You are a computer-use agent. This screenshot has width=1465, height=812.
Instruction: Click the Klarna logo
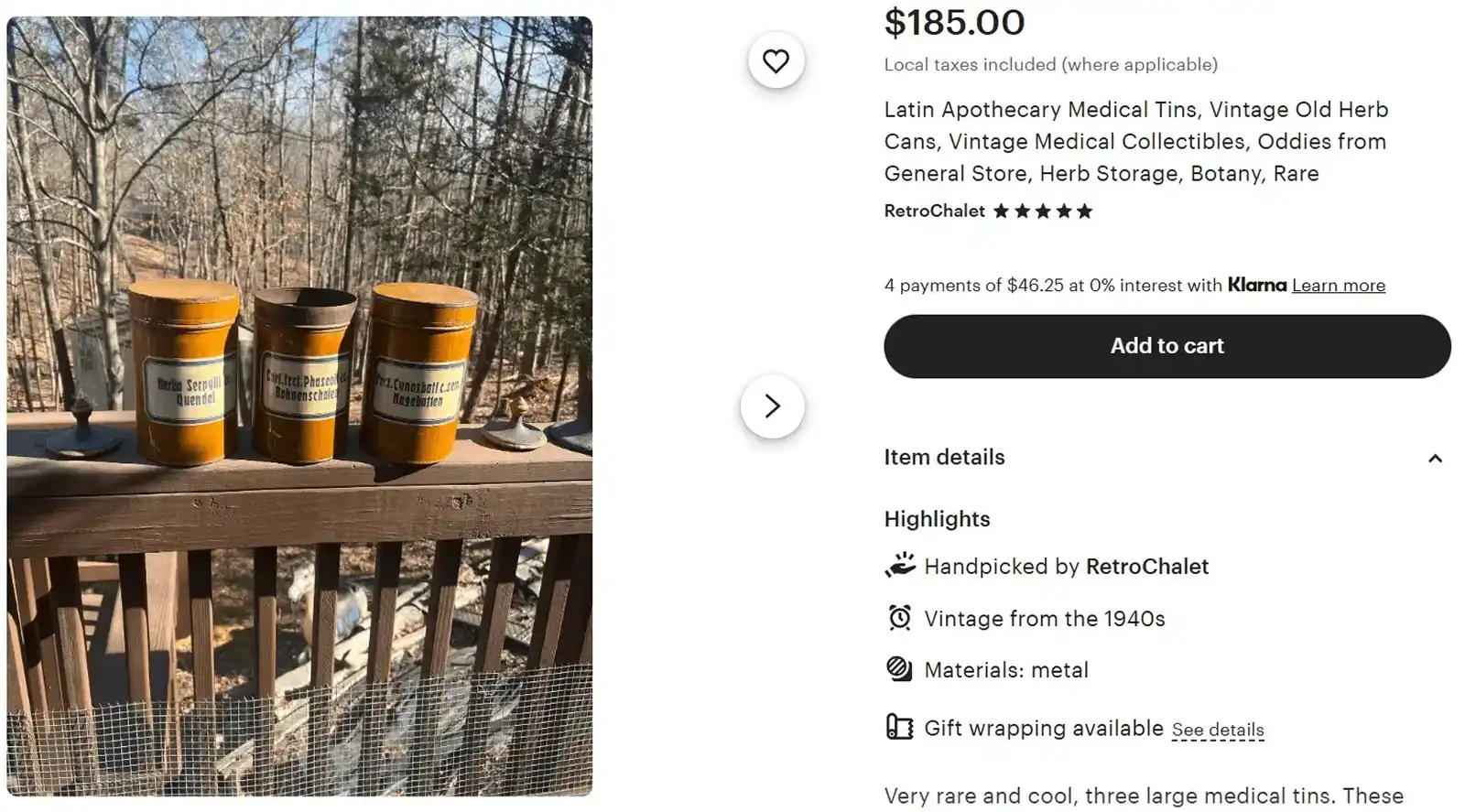[x=1256, y=285]
